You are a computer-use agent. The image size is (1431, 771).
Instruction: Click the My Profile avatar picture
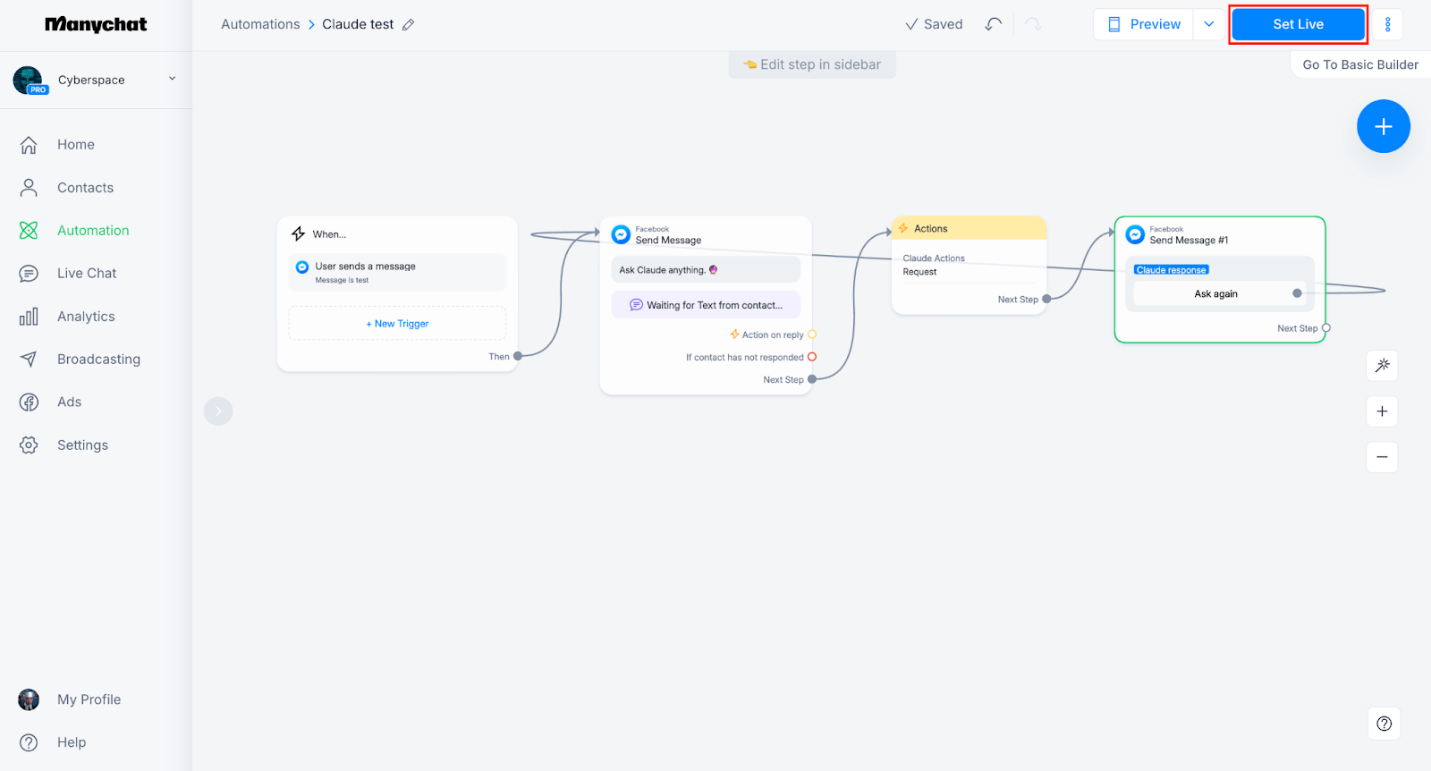tap(29, 699)
